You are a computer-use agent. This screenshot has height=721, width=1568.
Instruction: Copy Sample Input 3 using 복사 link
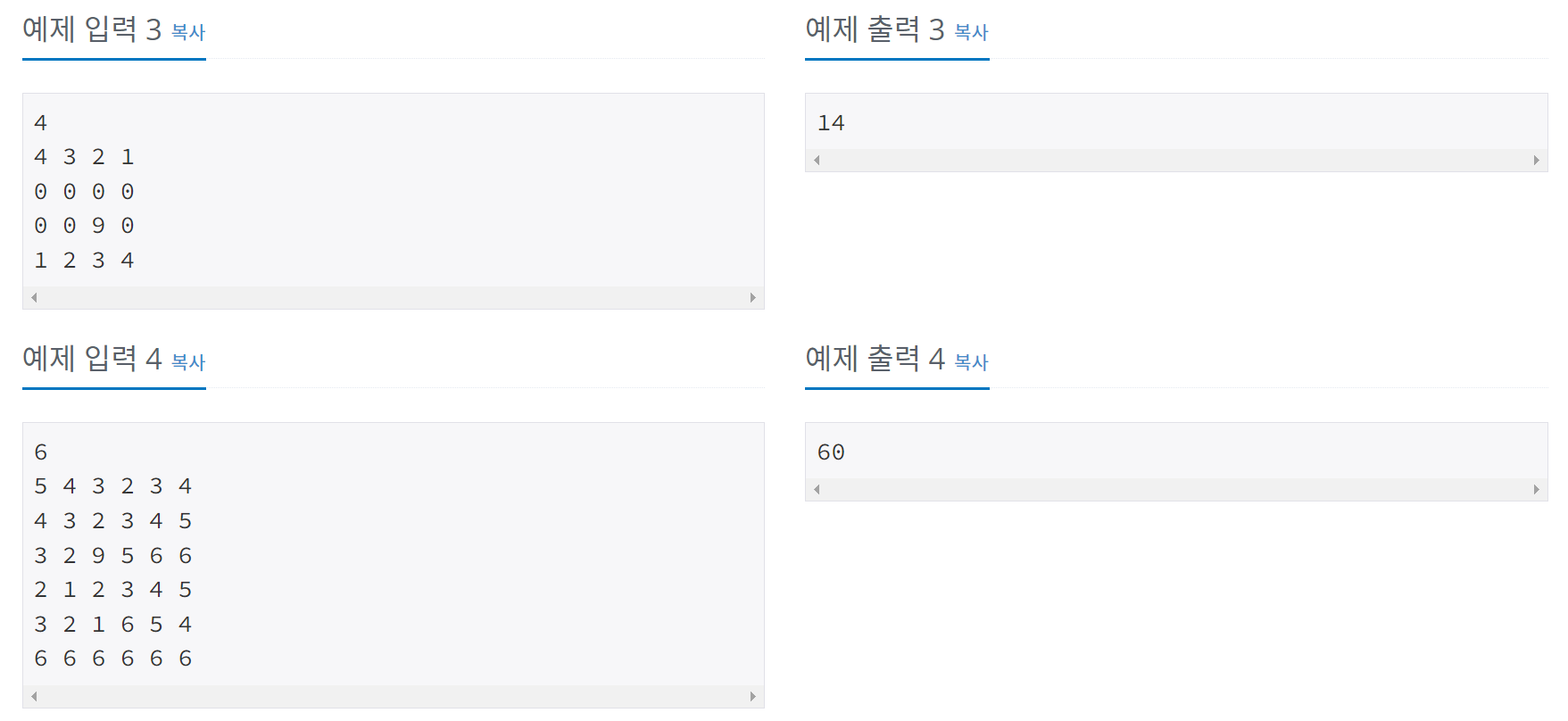pyautogui.click(x=188, y=32)
